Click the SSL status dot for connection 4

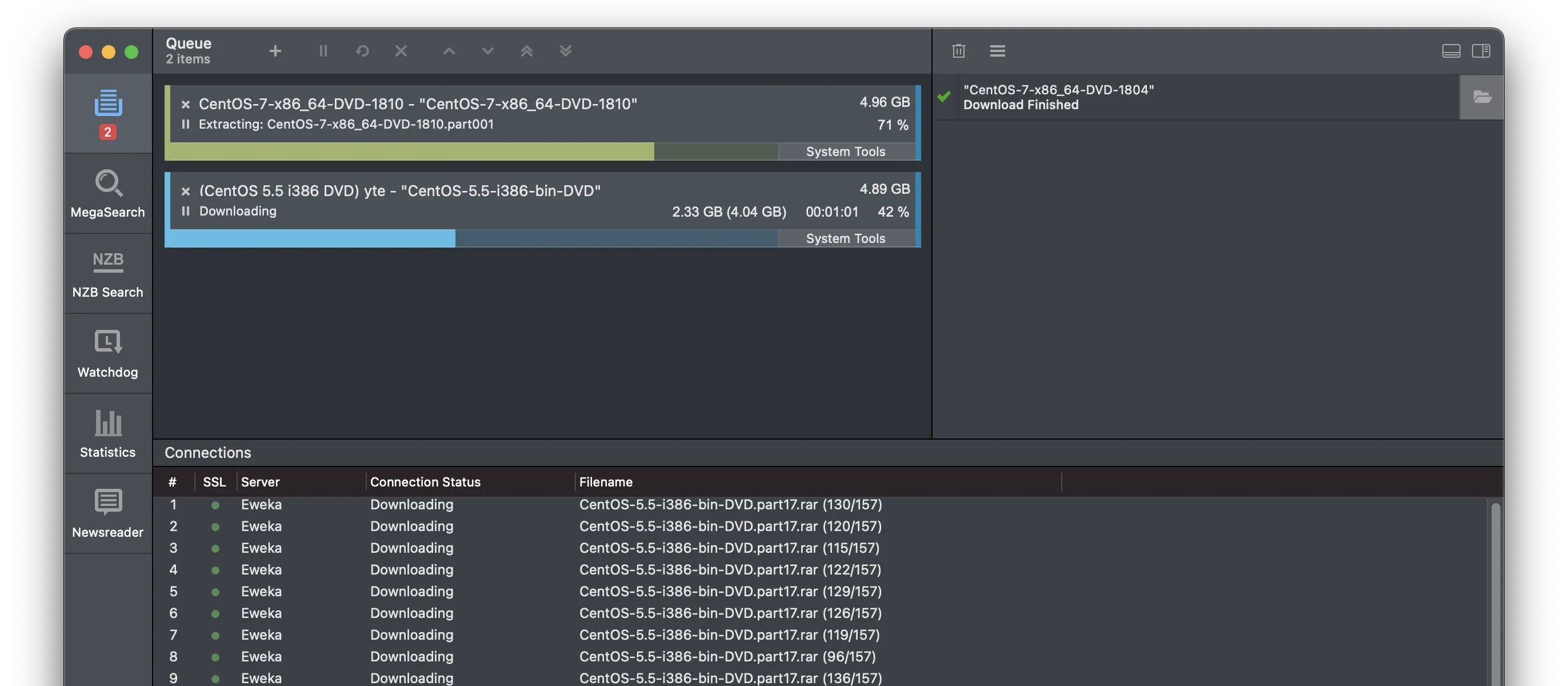215,571
